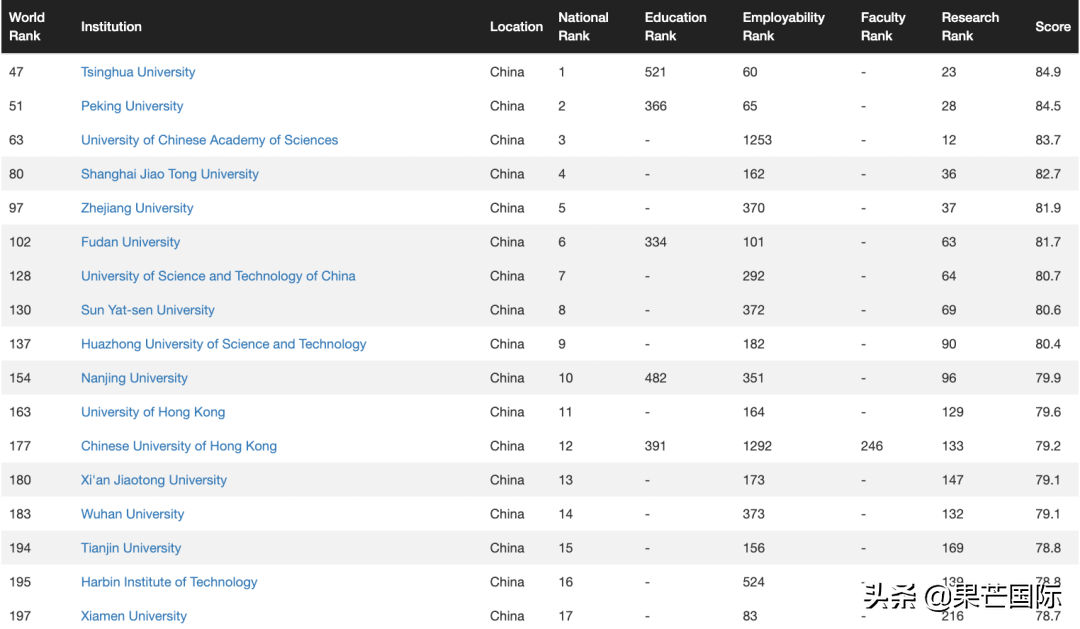Click the Wuhan University link
Image resolution: width=1080 pixels, height=629 pixels.
pos(132,514)
